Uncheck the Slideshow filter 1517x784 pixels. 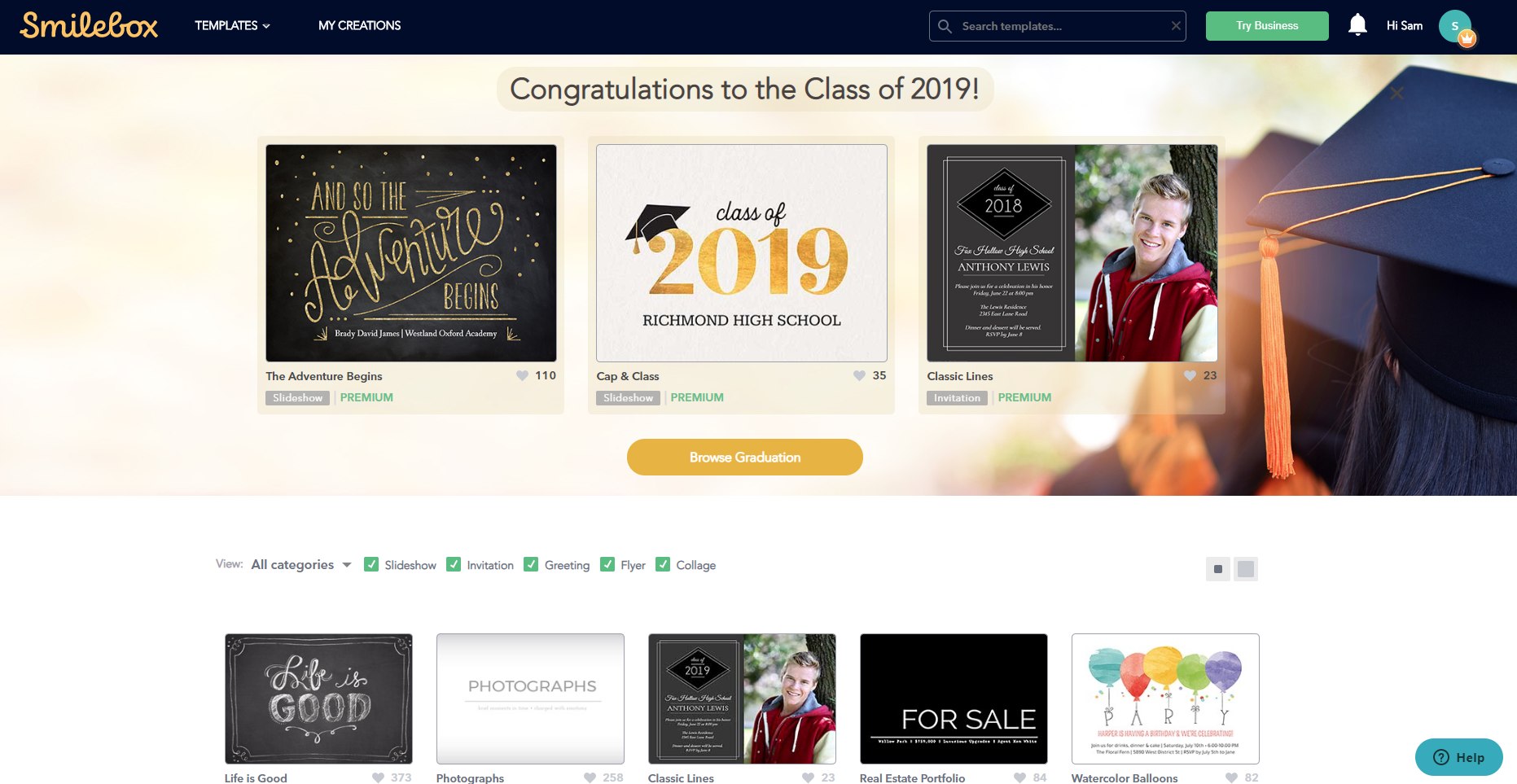[371, 564]
